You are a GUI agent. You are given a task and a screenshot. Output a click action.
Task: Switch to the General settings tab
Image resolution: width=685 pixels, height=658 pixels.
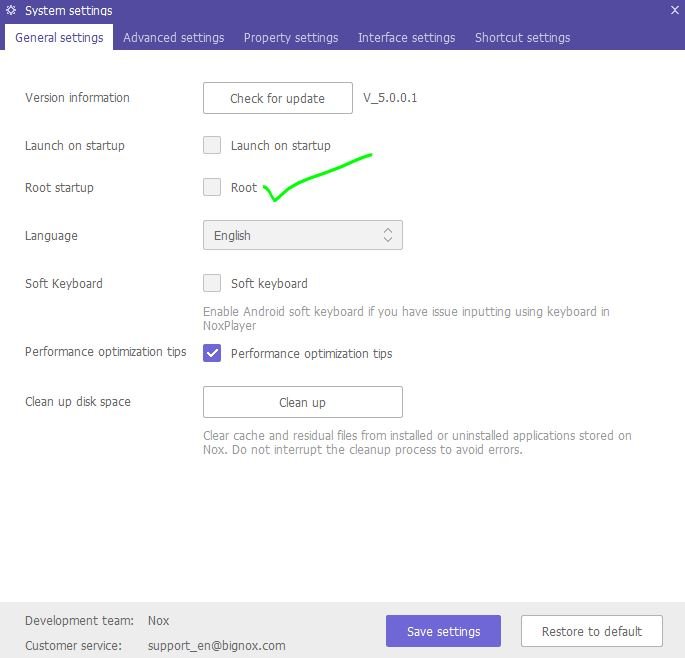point(59,38)
